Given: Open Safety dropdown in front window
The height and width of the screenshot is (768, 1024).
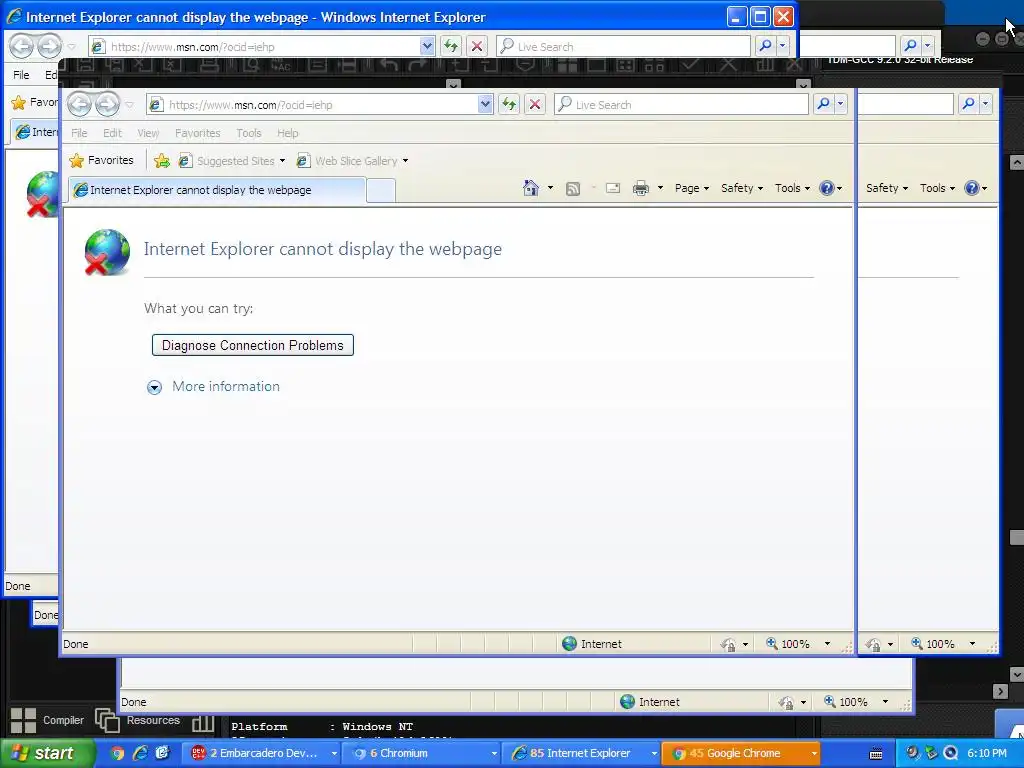Looking at the screenshot, I should pyautogui.click(x=742, y=188).
